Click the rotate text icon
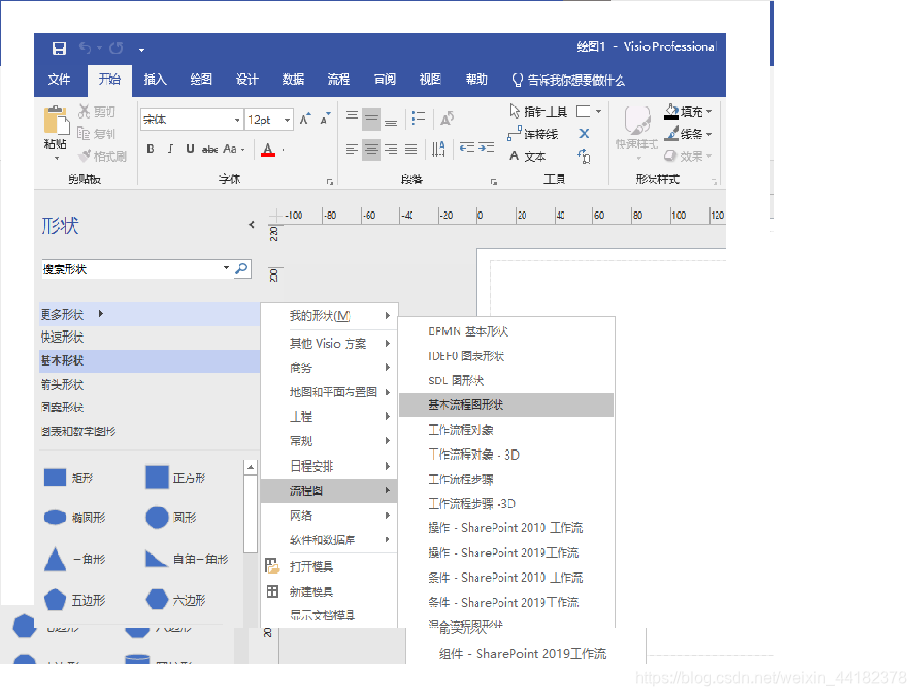Screen dimensions: 916x696 pos(447,119)
